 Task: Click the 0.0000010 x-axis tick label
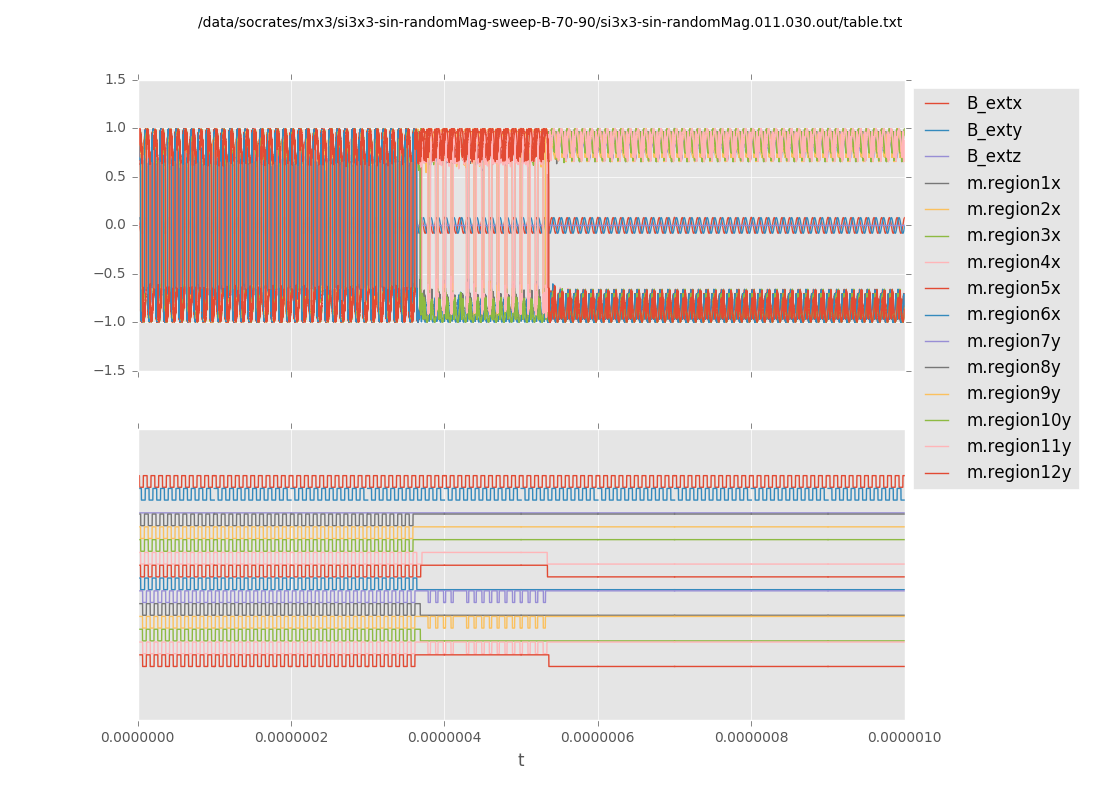(903, 737)
